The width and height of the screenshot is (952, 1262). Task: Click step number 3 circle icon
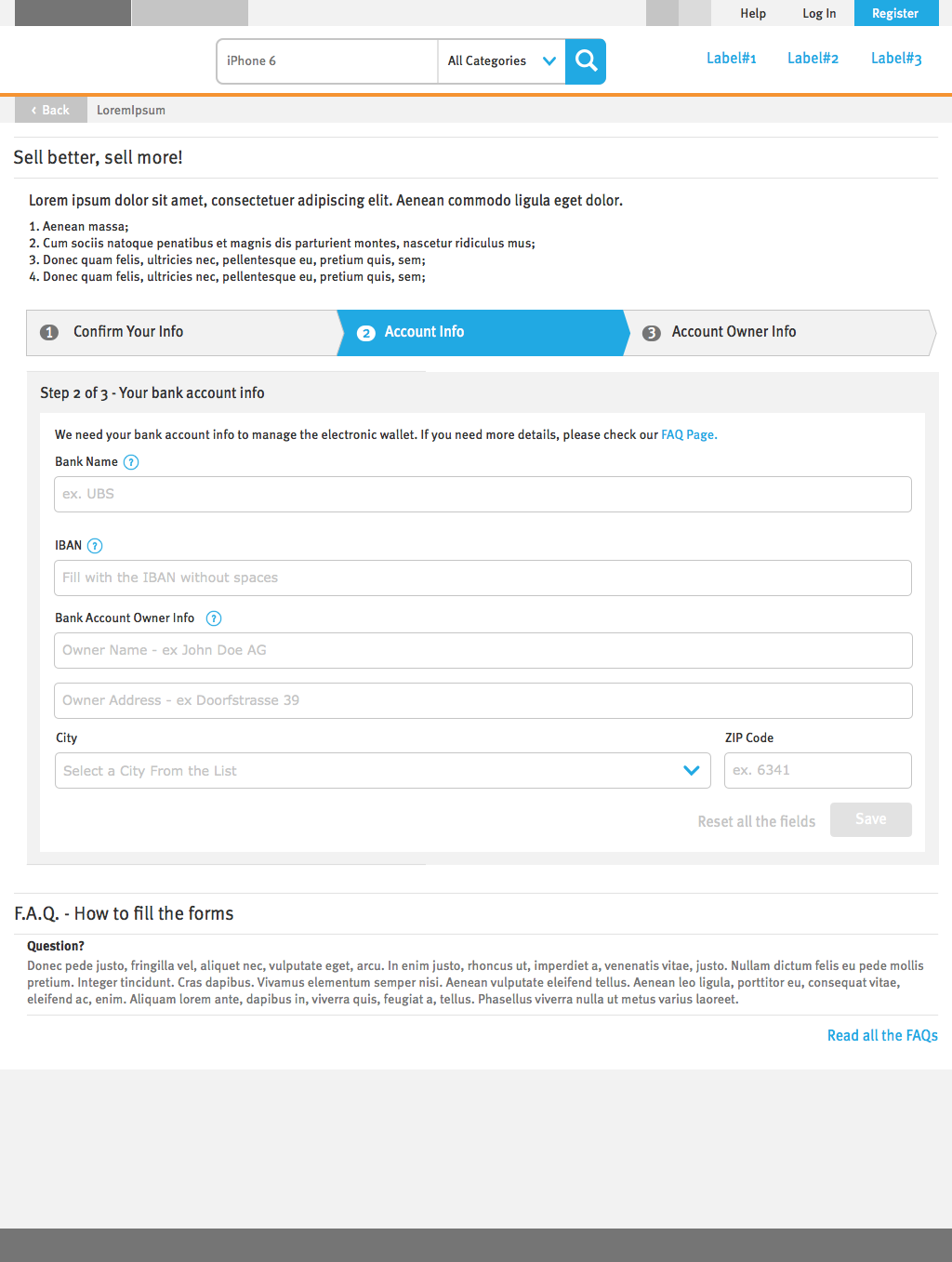[652, 333]
